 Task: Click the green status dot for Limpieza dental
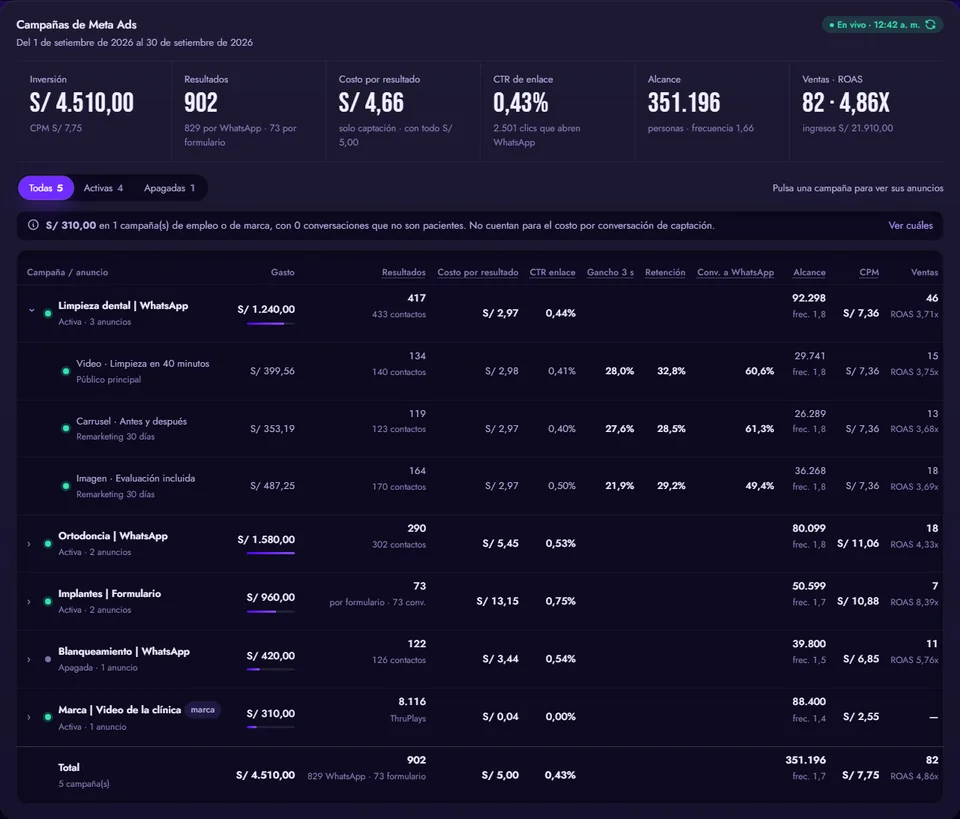pos(48,313)
